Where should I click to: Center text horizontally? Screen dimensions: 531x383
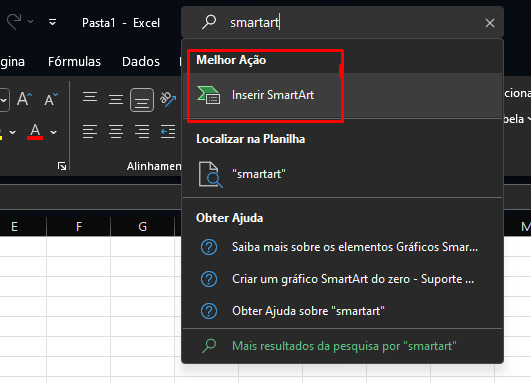[116, 131]
